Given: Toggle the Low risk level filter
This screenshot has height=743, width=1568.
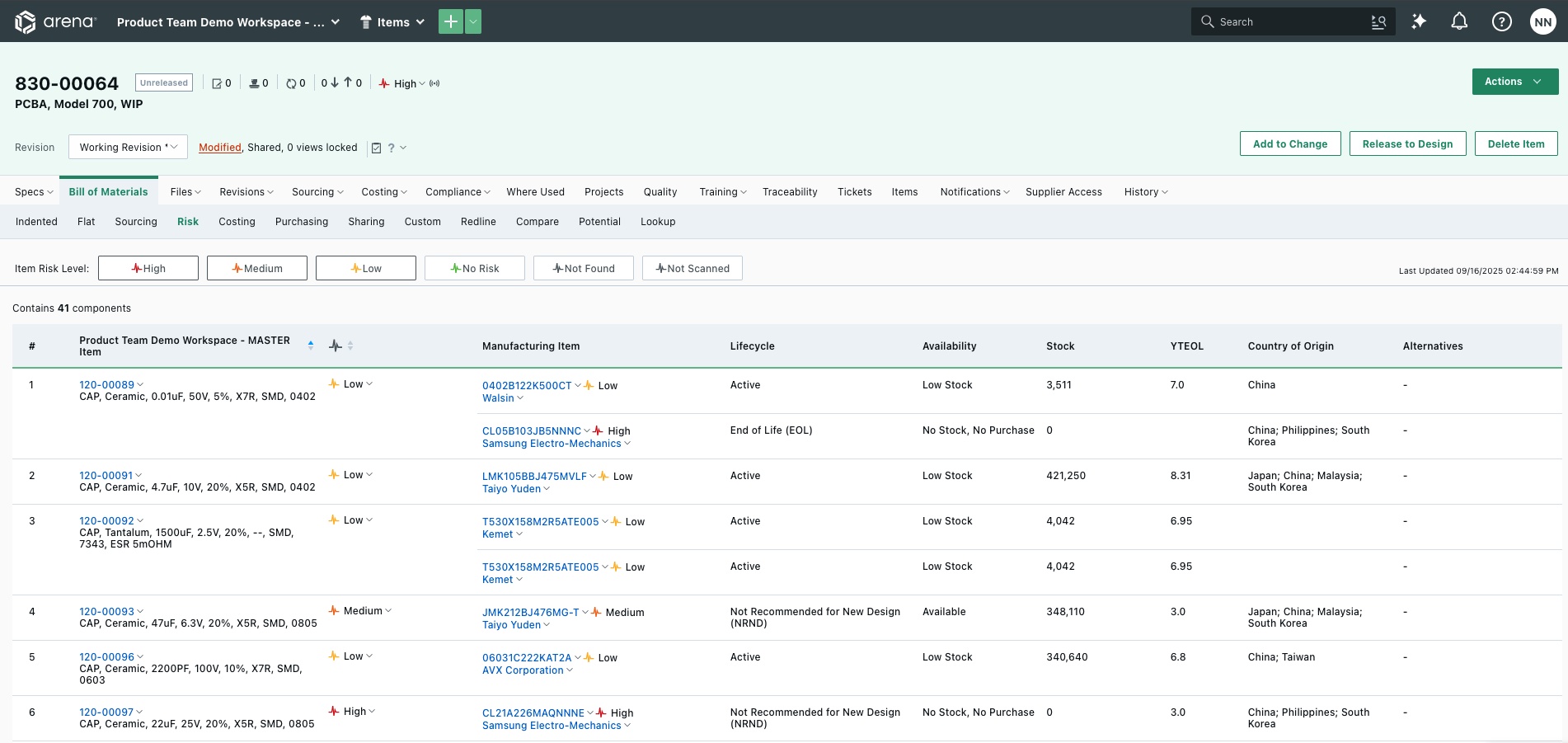Looking at the screenshot, I should [x=366, y=268].
